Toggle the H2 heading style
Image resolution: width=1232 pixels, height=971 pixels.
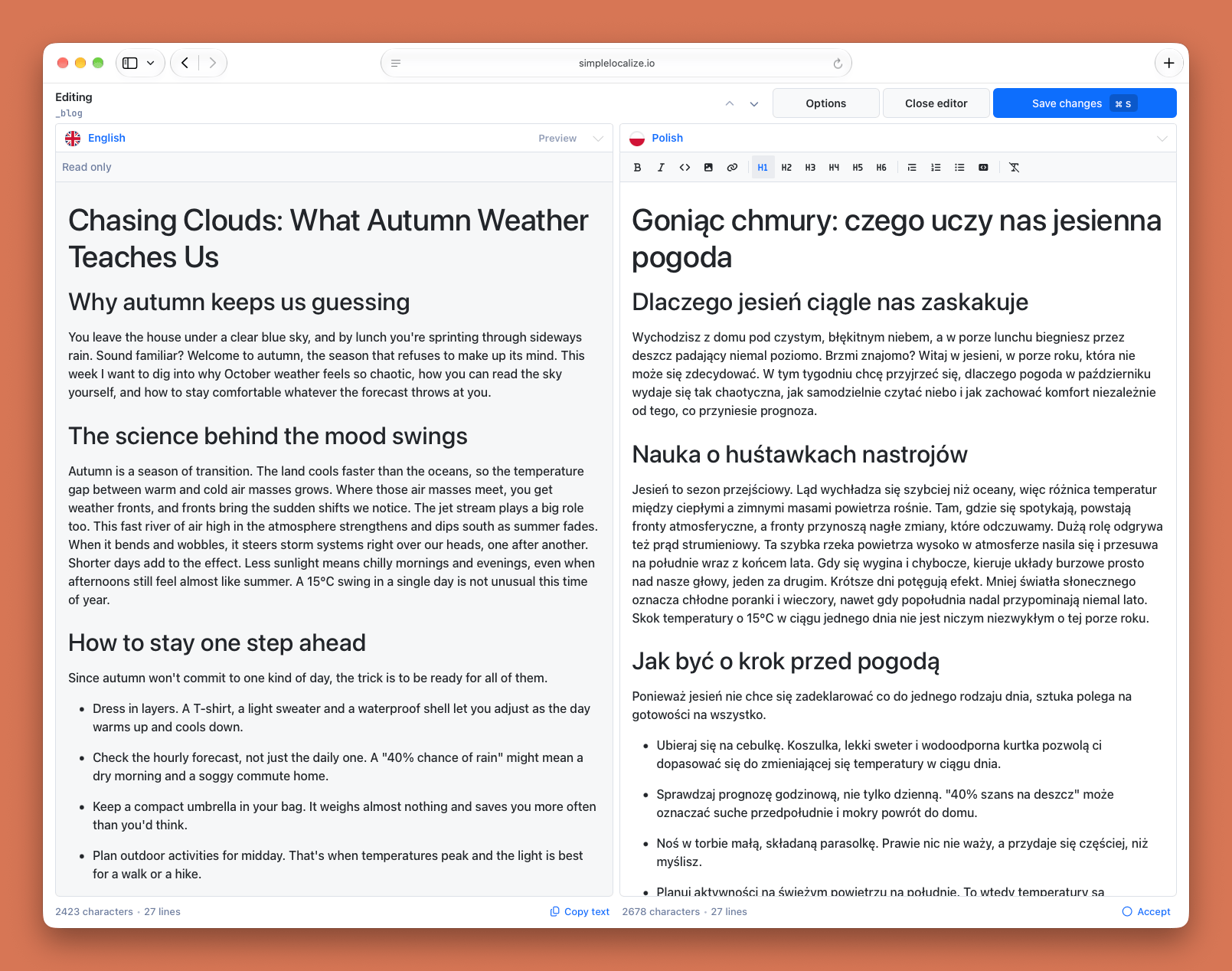tap(786, 167)
